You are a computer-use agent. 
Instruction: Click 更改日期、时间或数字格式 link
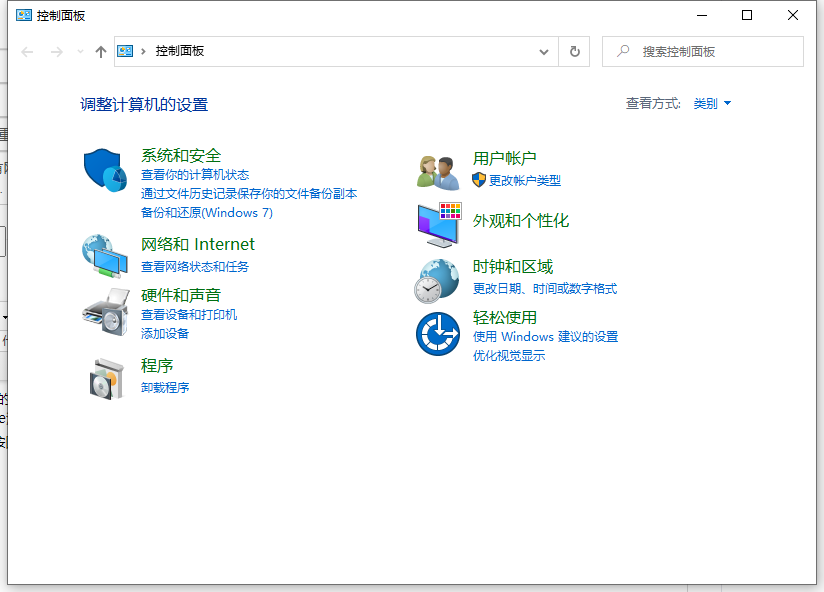545,289
